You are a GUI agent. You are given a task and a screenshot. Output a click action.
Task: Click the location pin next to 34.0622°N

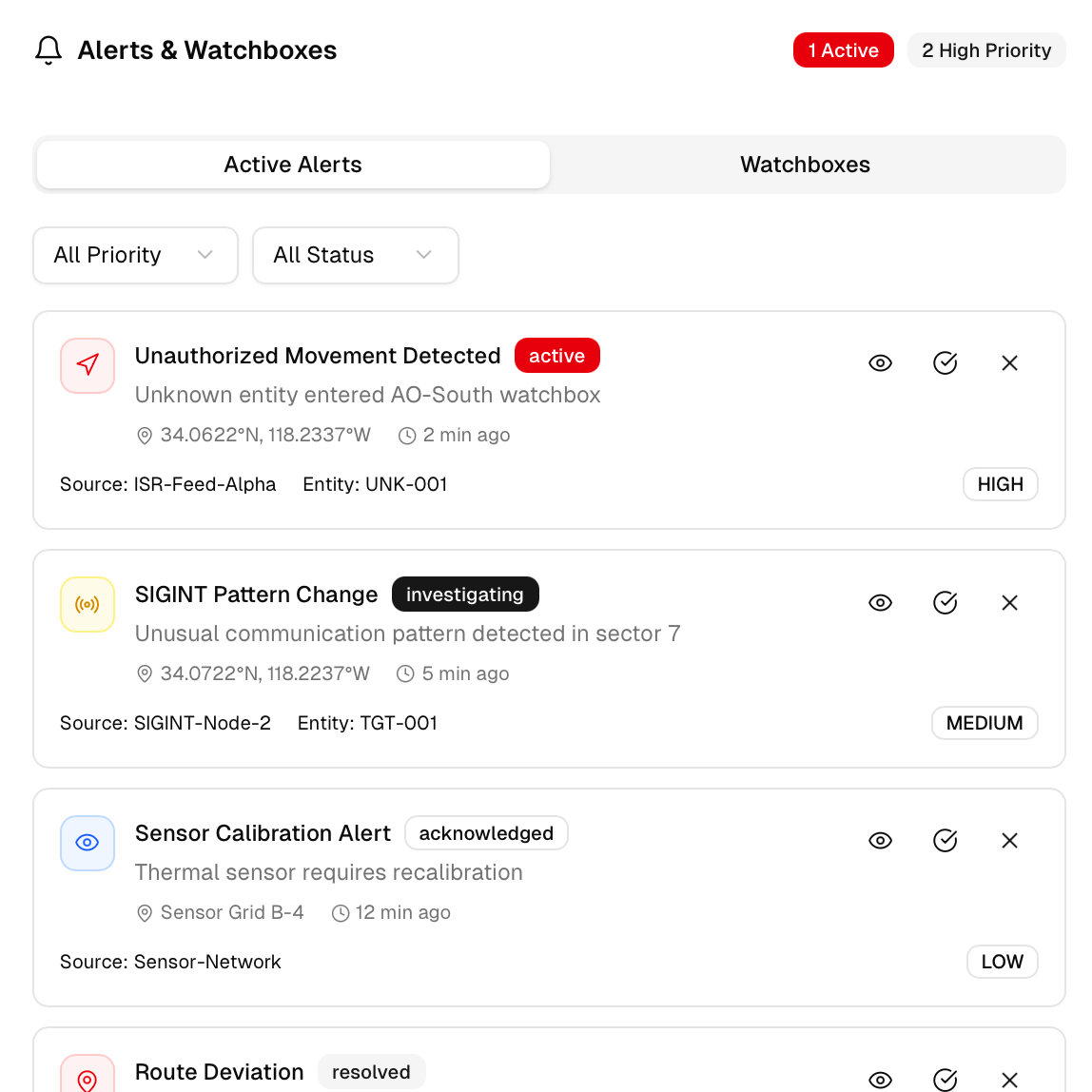click(145, 436)
